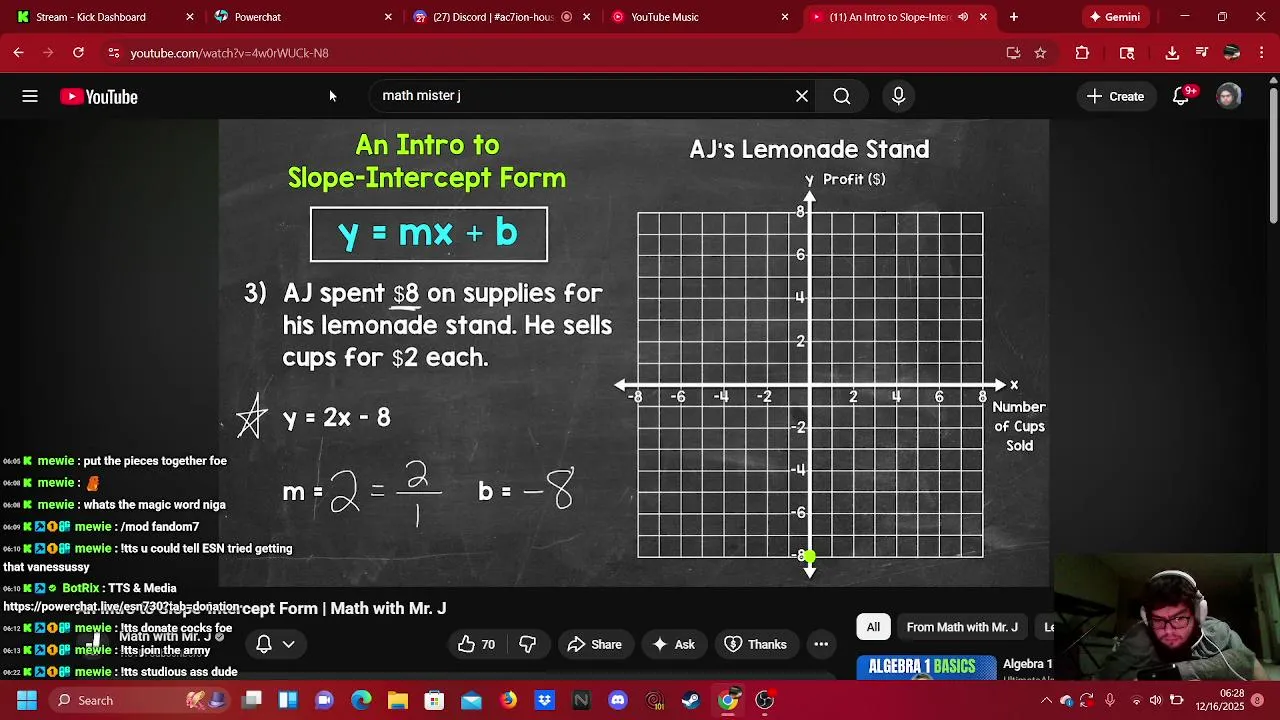1280x720 pixels.
Task: Open Windows Start menu
Action: coord(27,700)
